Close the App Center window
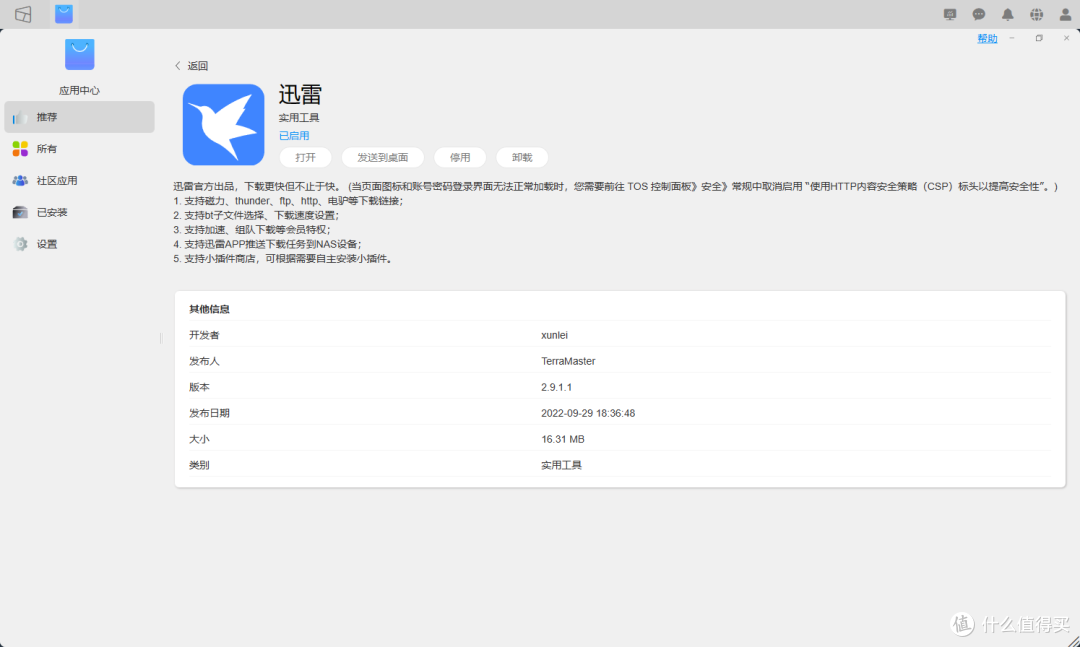This screenshot has height=647, width=1080. 1066,39
